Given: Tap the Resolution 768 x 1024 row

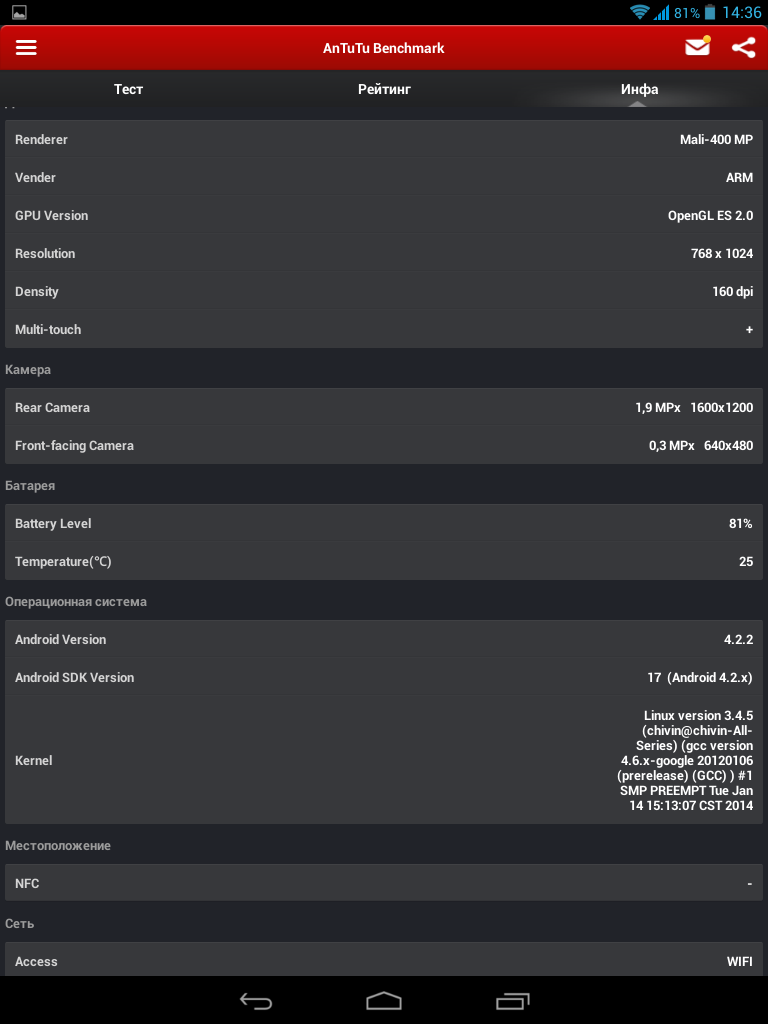Looking at the screenshot, I should point(384,253).
